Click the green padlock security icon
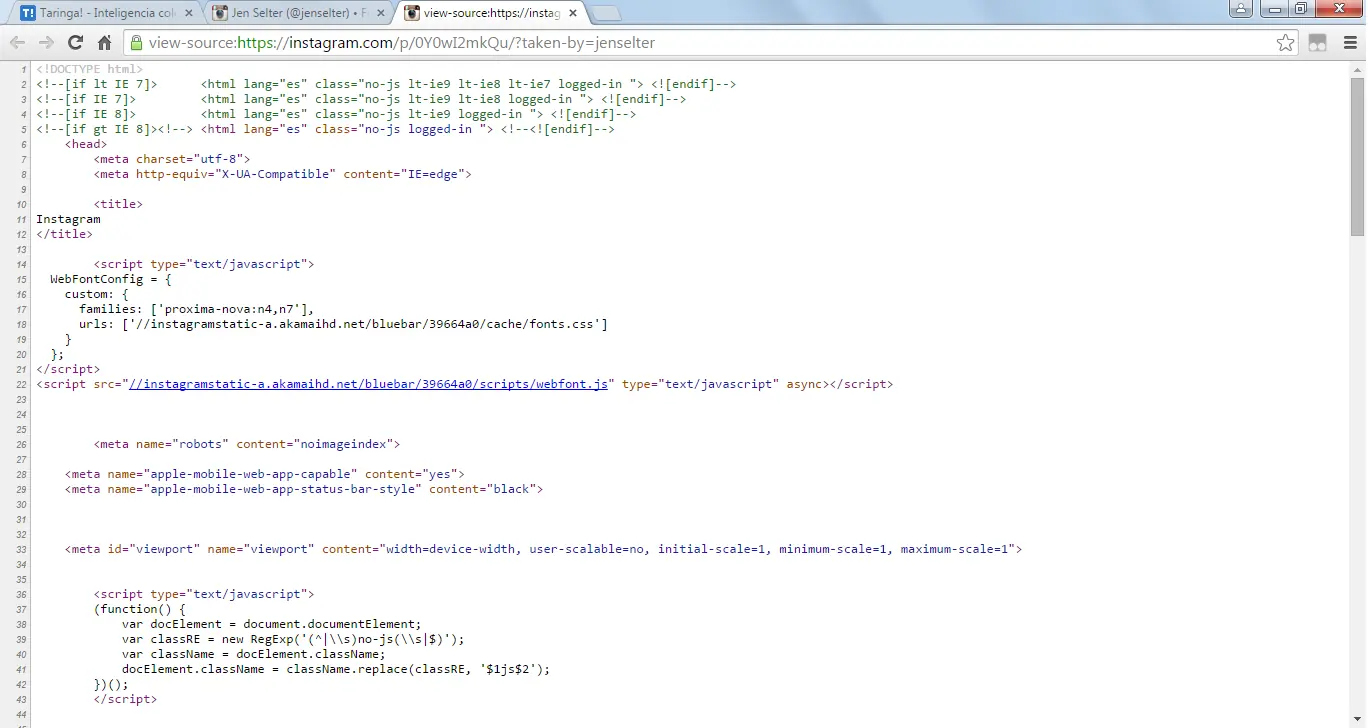 (x=136, y=43)
